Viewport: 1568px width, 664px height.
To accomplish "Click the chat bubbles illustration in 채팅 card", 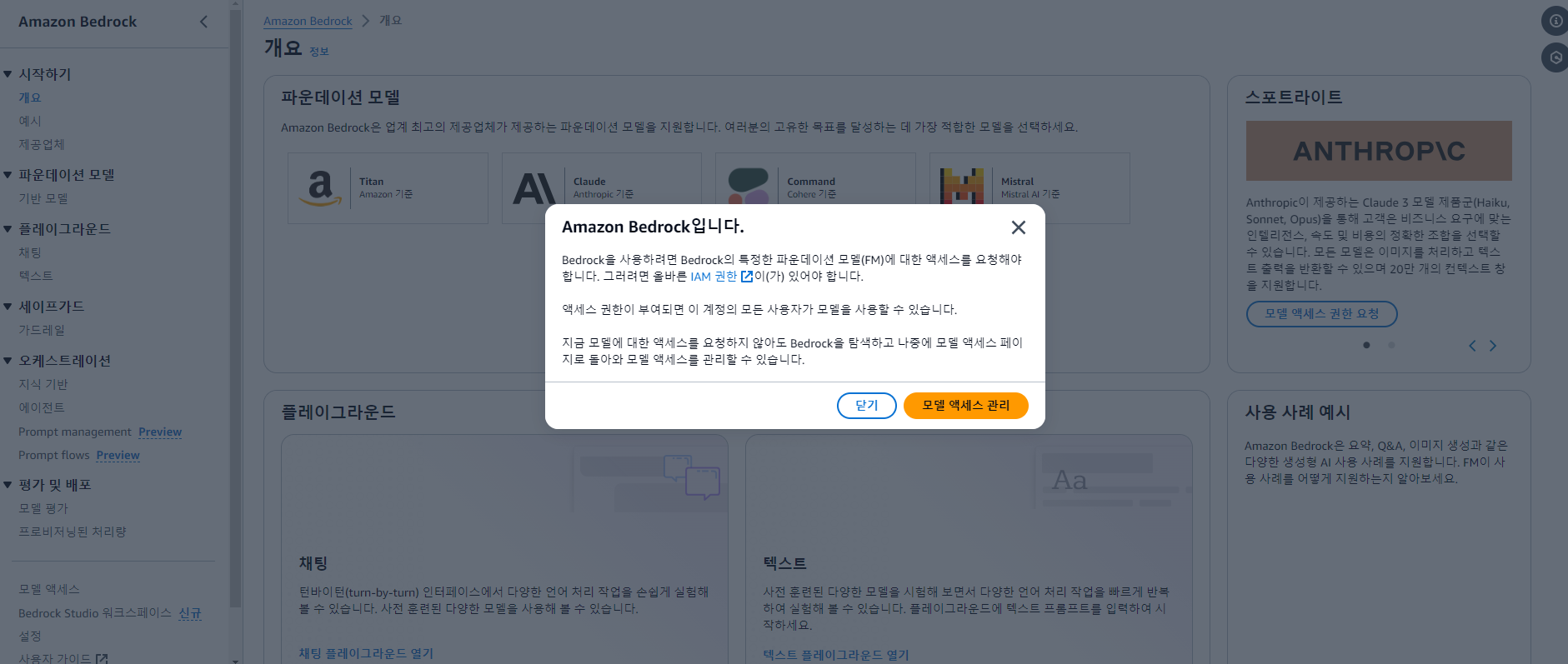I will click(x=692, y=477).
